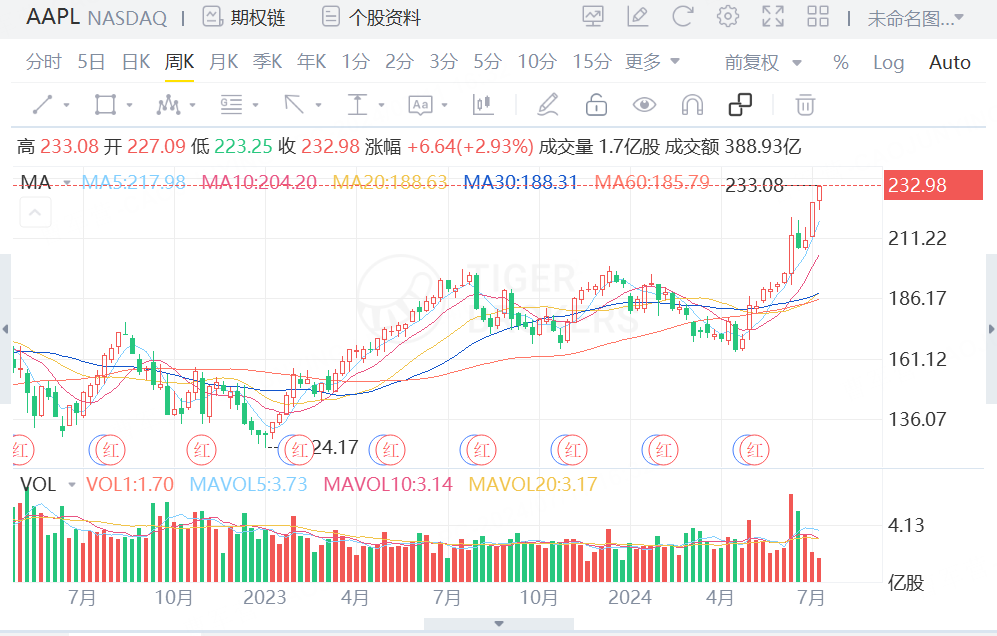
Task: Select the 3分 three-minute timeframe
Action: 443,62
